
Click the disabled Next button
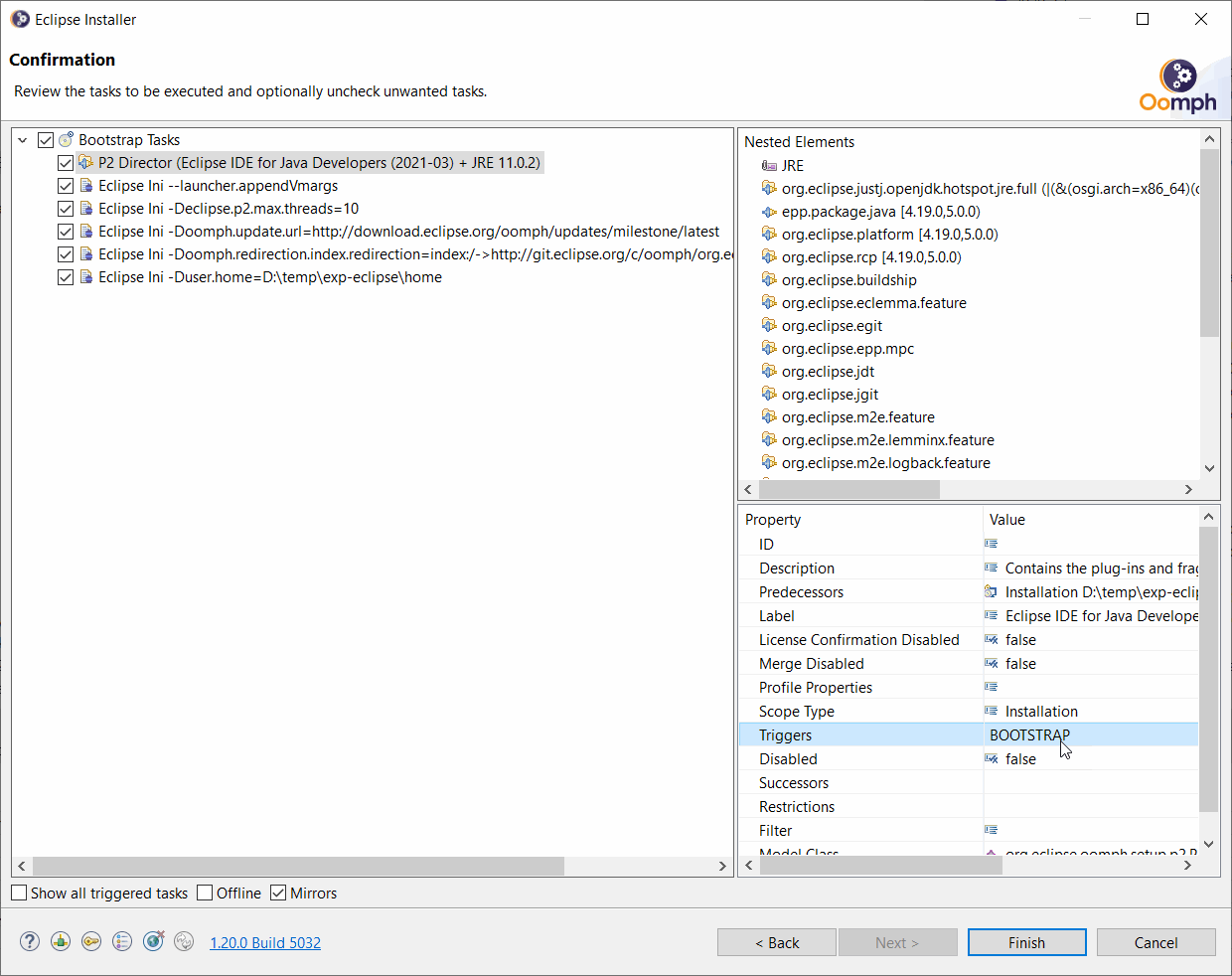[897, 942]
